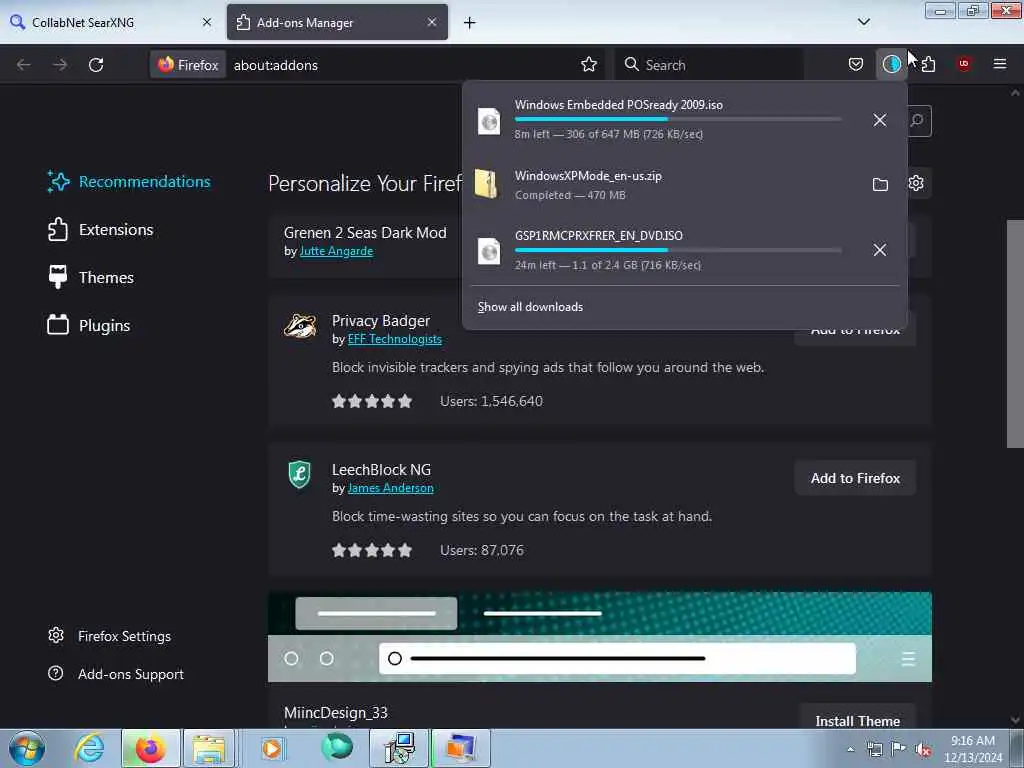
Task: Click the Firefox identity box in address bar
Action: click(188, 65)
